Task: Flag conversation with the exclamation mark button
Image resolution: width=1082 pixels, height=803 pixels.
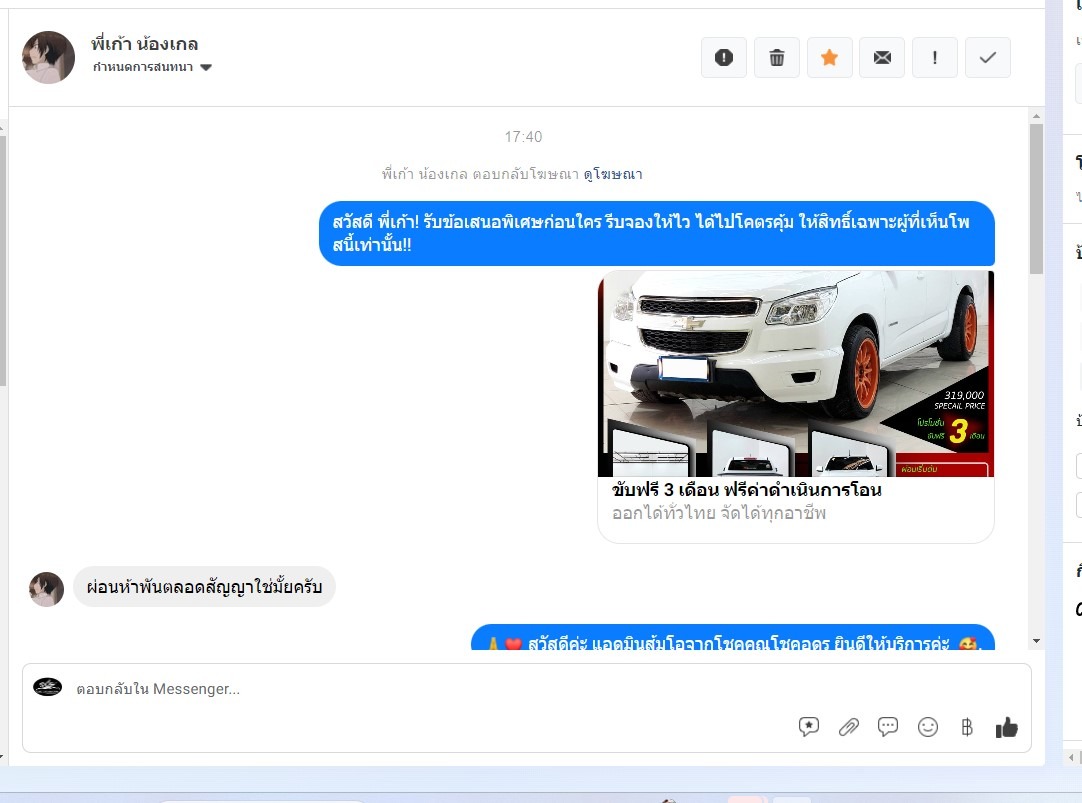Action: click(934, 58)
